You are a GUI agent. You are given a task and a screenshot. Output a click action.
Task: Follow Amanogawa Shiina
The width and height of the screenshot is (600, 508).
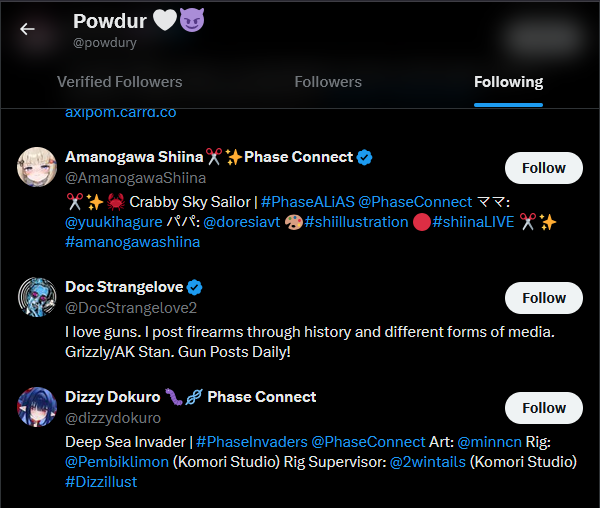coord(544,168)
